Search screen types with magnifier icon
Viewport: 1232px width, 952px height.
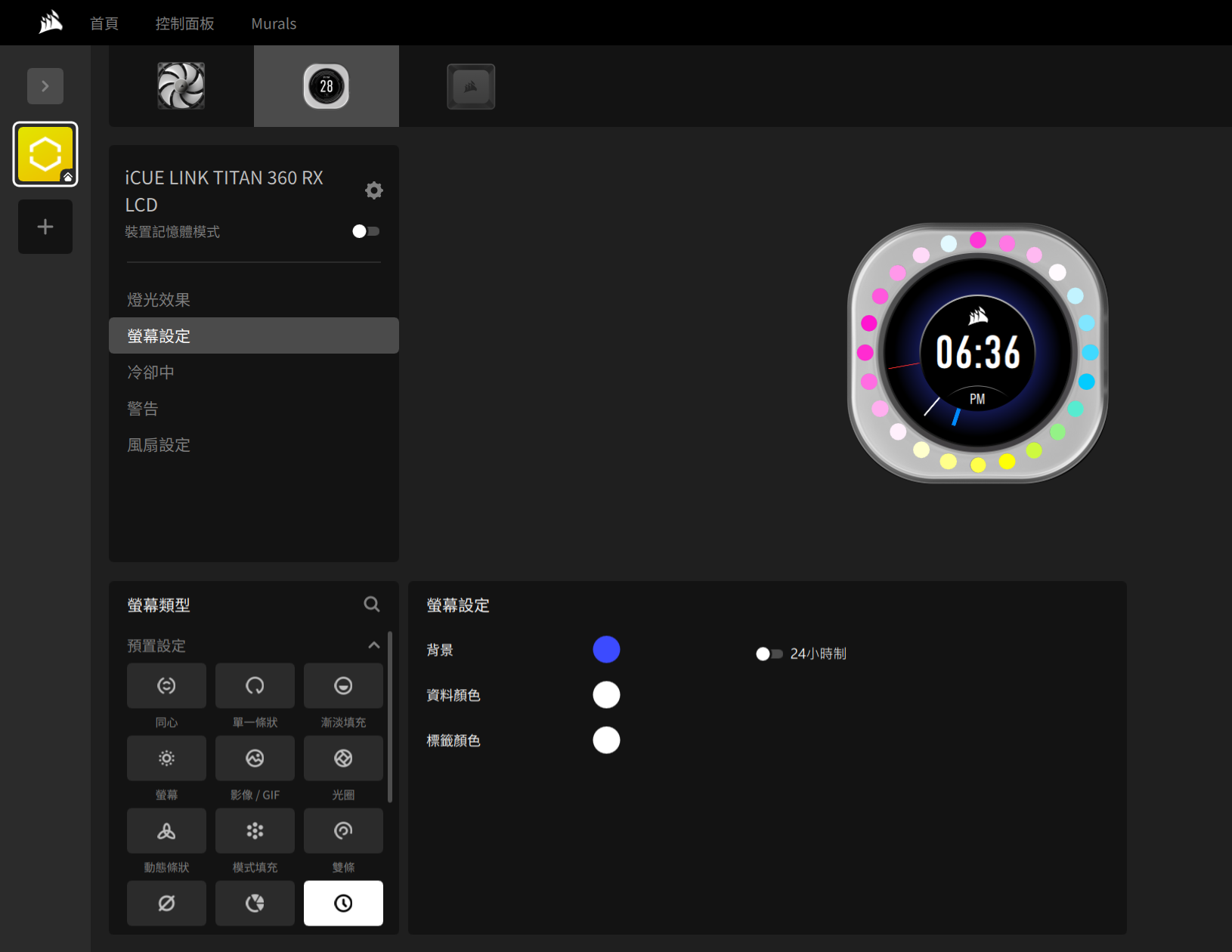coord(371,604)
